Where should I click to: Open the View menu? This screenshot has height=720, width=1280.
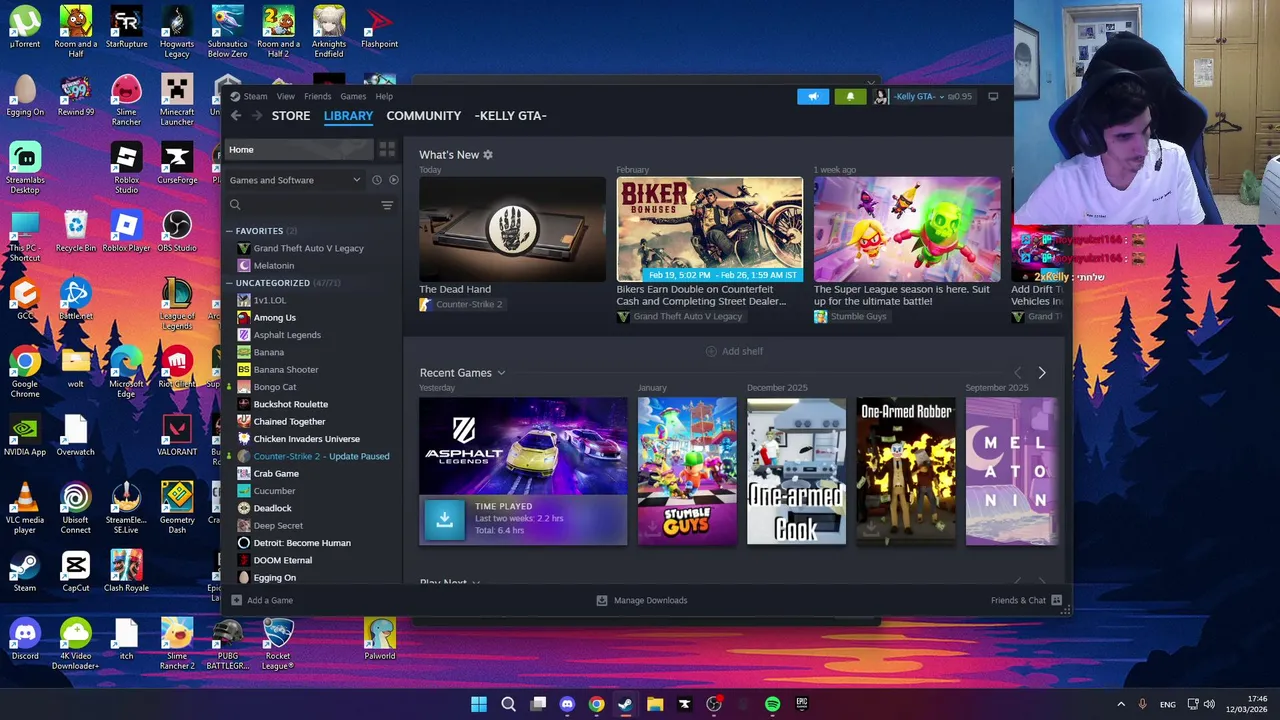(285, 96)
